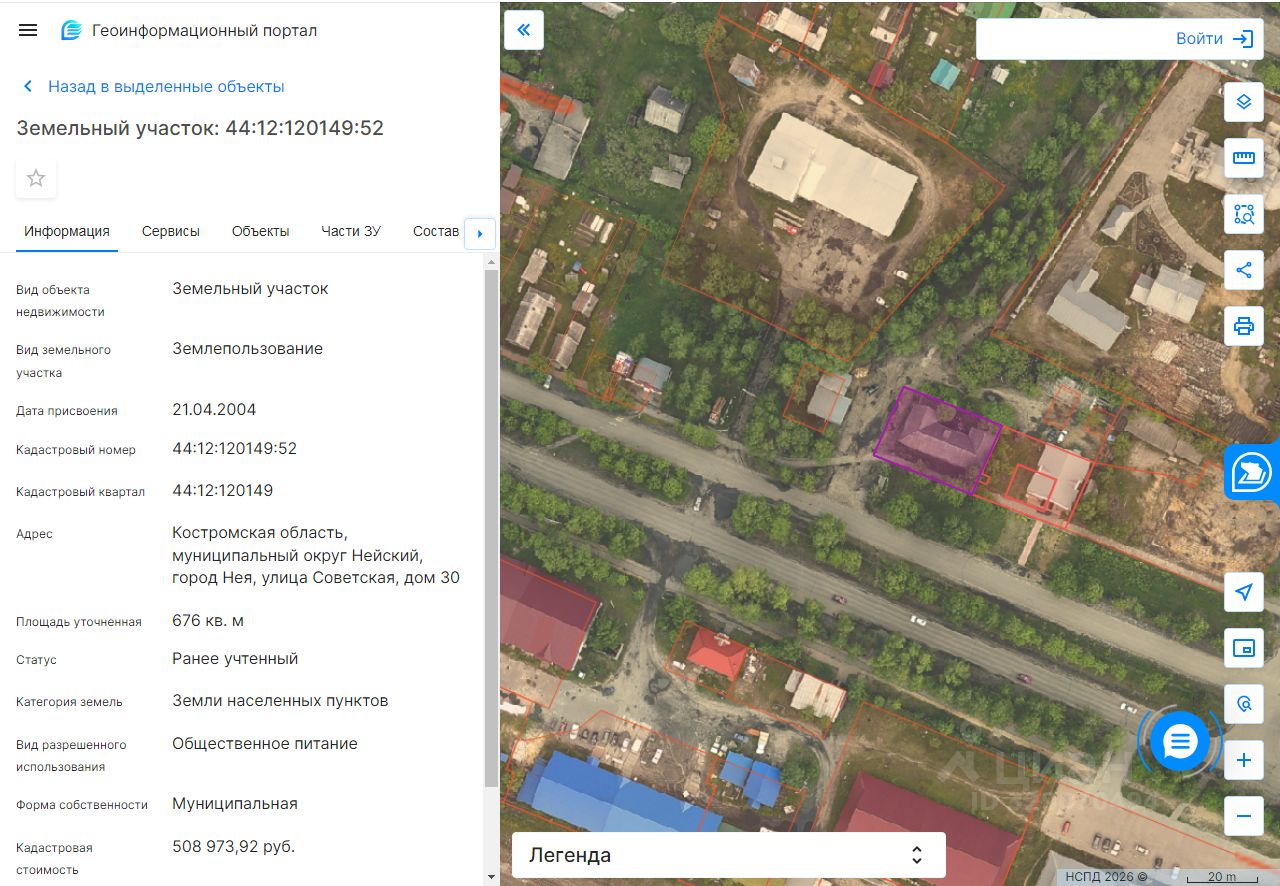The height and width of the screenshot is (886, 1280).
Task: Open the Состав tab
Action: pos(436,231)
